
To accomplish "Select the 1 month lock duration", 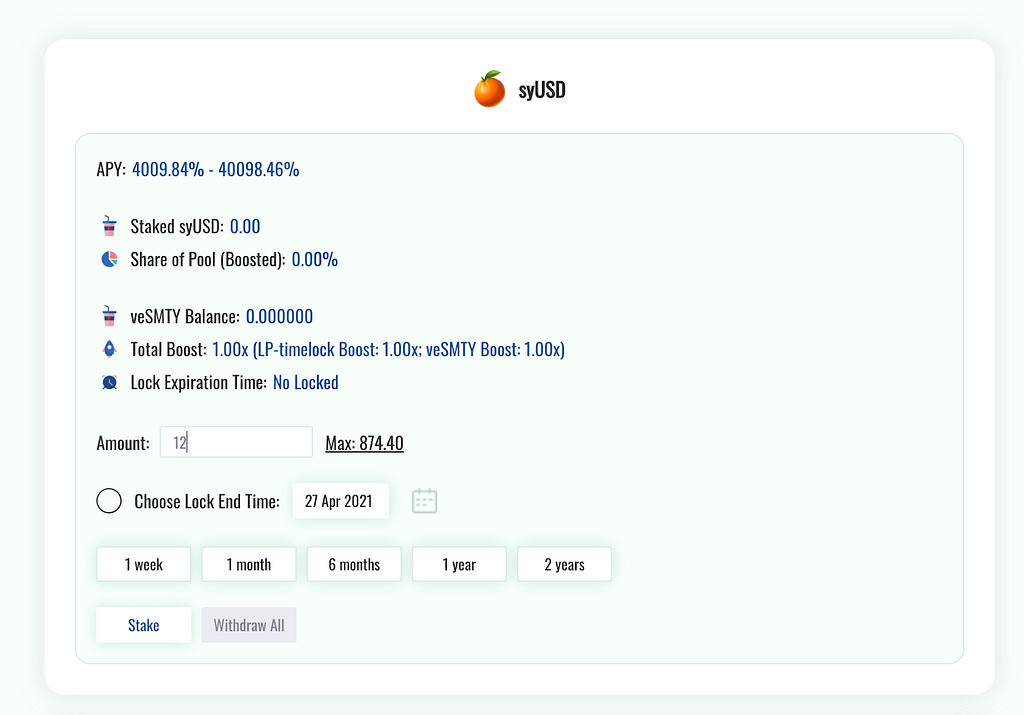I will pos(249,564).
